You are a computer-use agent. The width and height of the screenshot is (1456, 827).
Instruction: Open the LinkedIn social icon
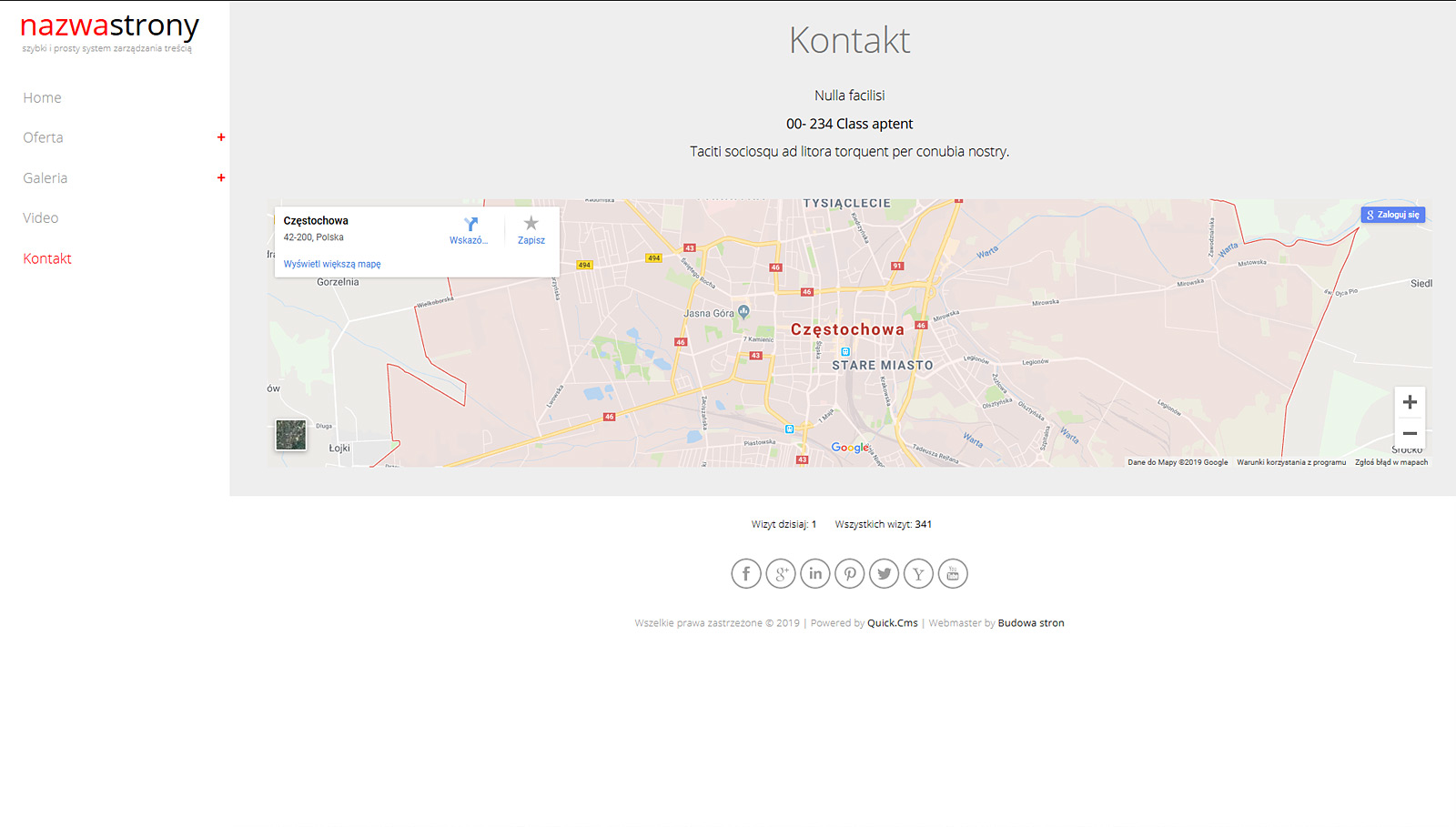814,573
